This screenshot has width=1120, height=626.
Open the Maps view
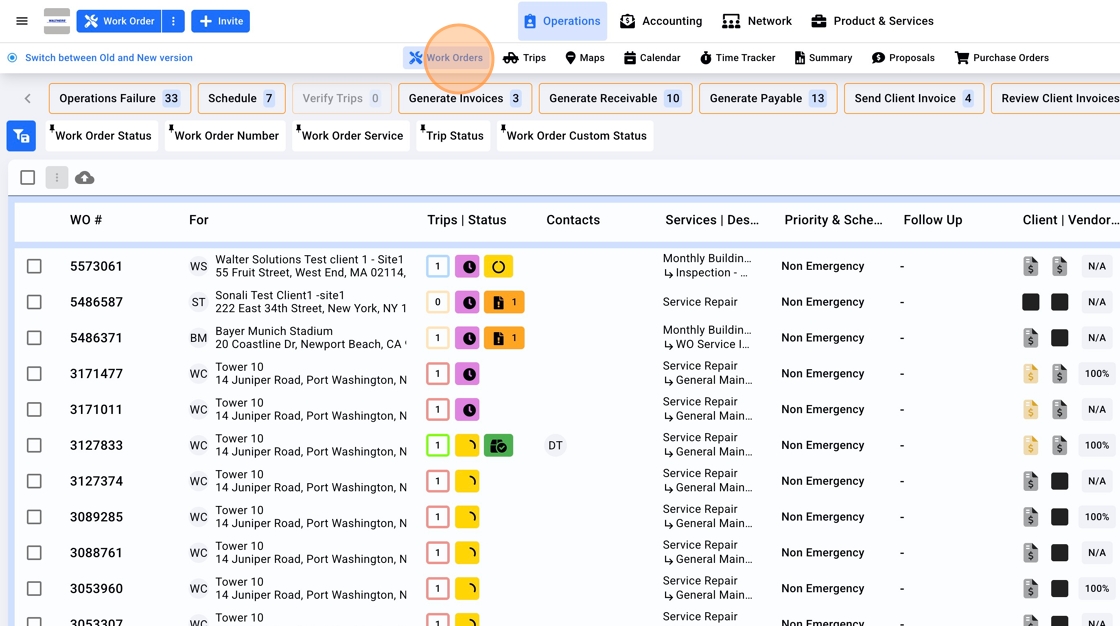(x=584, y=58)
